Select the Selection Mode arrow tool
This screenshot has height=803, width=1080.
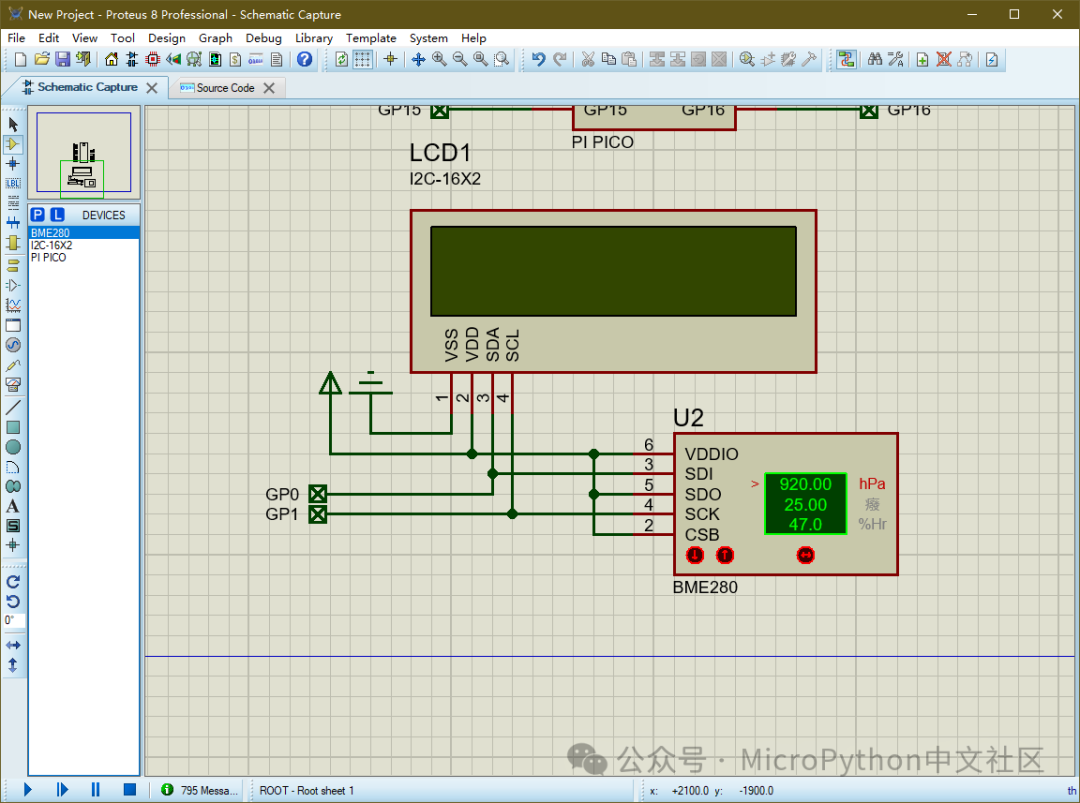pyautogui.click(x=12, y=124)
